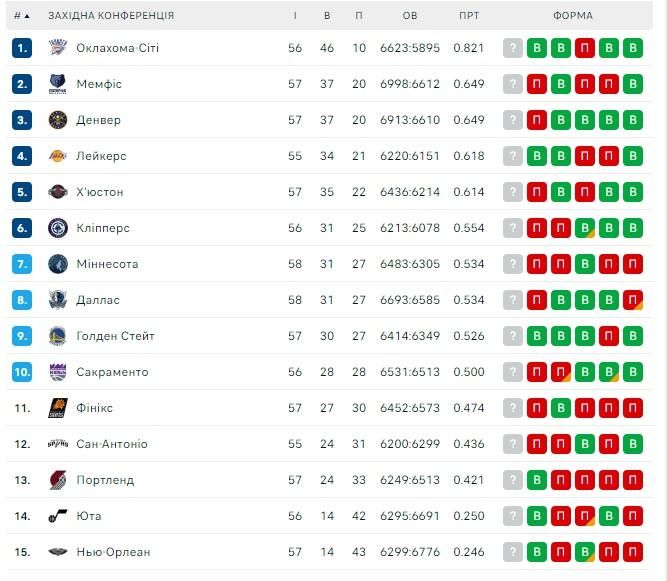The image size is (667, 581).
Task: Click the ФОРМА column header
Action: tap(572, 16)
